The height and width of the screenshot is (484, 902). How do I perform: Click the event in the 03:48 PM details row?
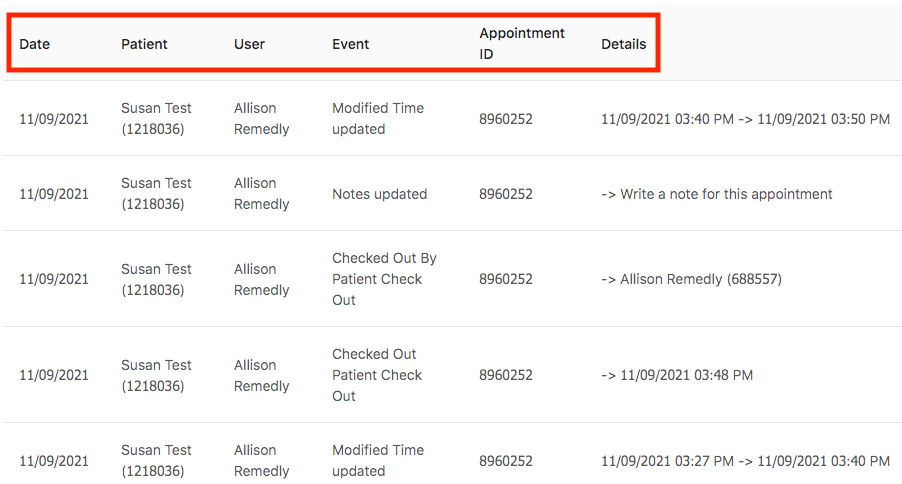pos(376,375)
